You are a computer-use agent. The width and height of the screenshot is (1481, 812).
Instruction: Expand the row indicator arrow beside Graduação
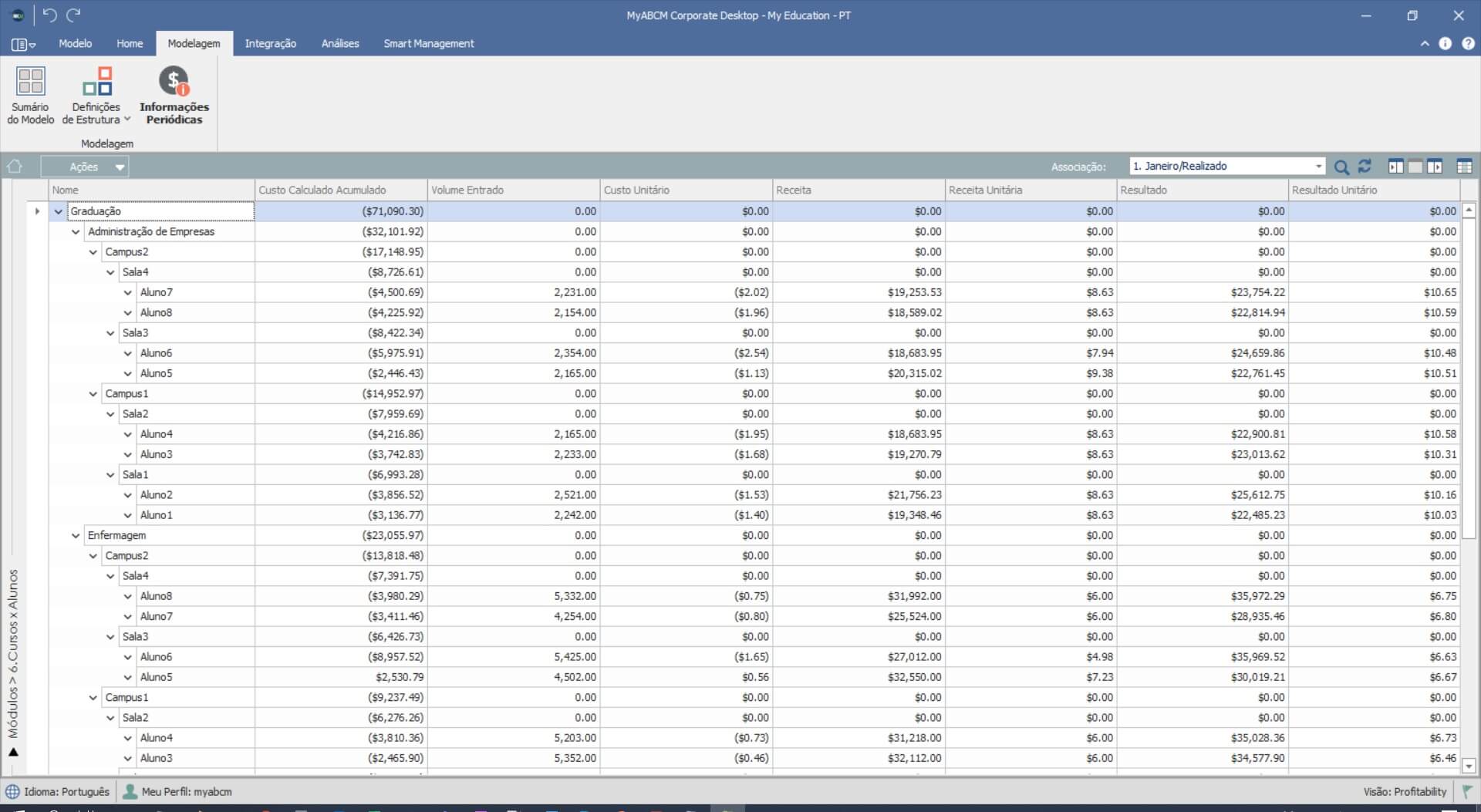[37, 211]
